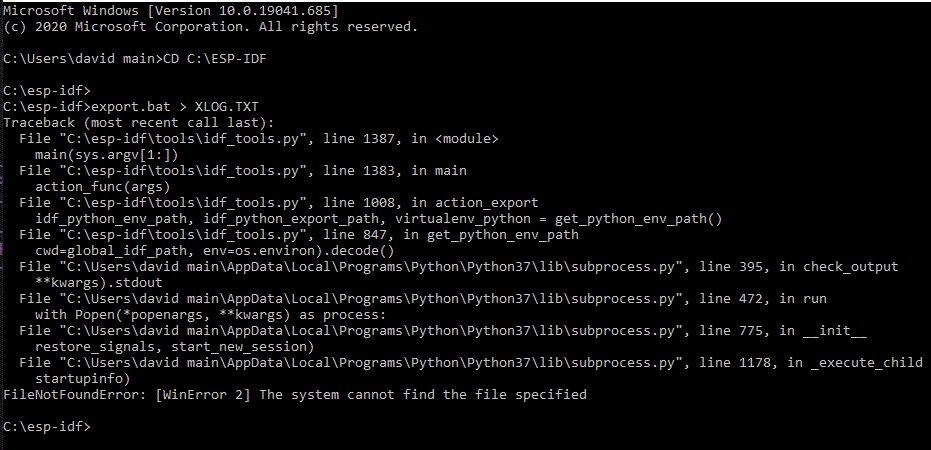Click the idf_tools.py line 1383 entry
The height and width of the screenshot is (450, 931).
click(243, 171)
